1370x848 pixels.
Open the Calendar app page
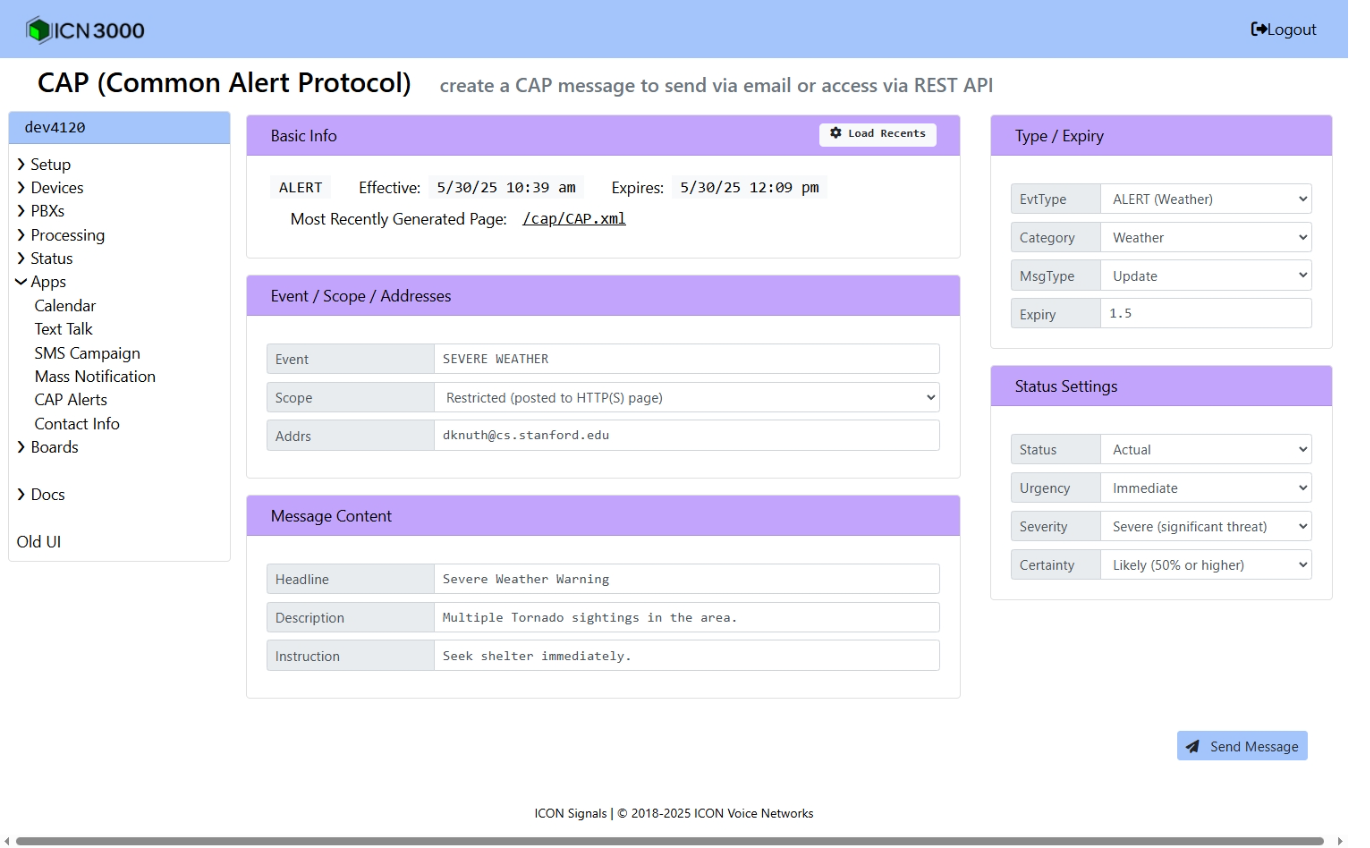pos(65,306)
